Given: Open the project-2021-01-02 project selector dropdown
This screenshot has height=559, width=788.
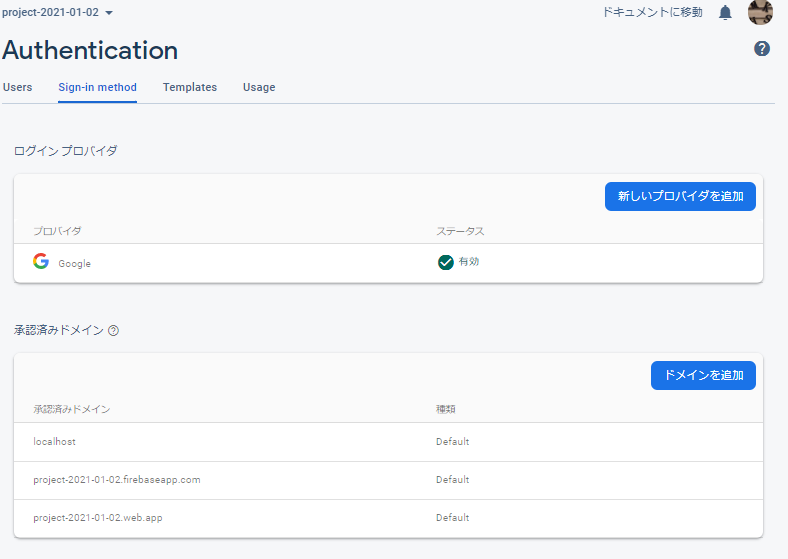Looking at the screenshot, I should (57, 13).
